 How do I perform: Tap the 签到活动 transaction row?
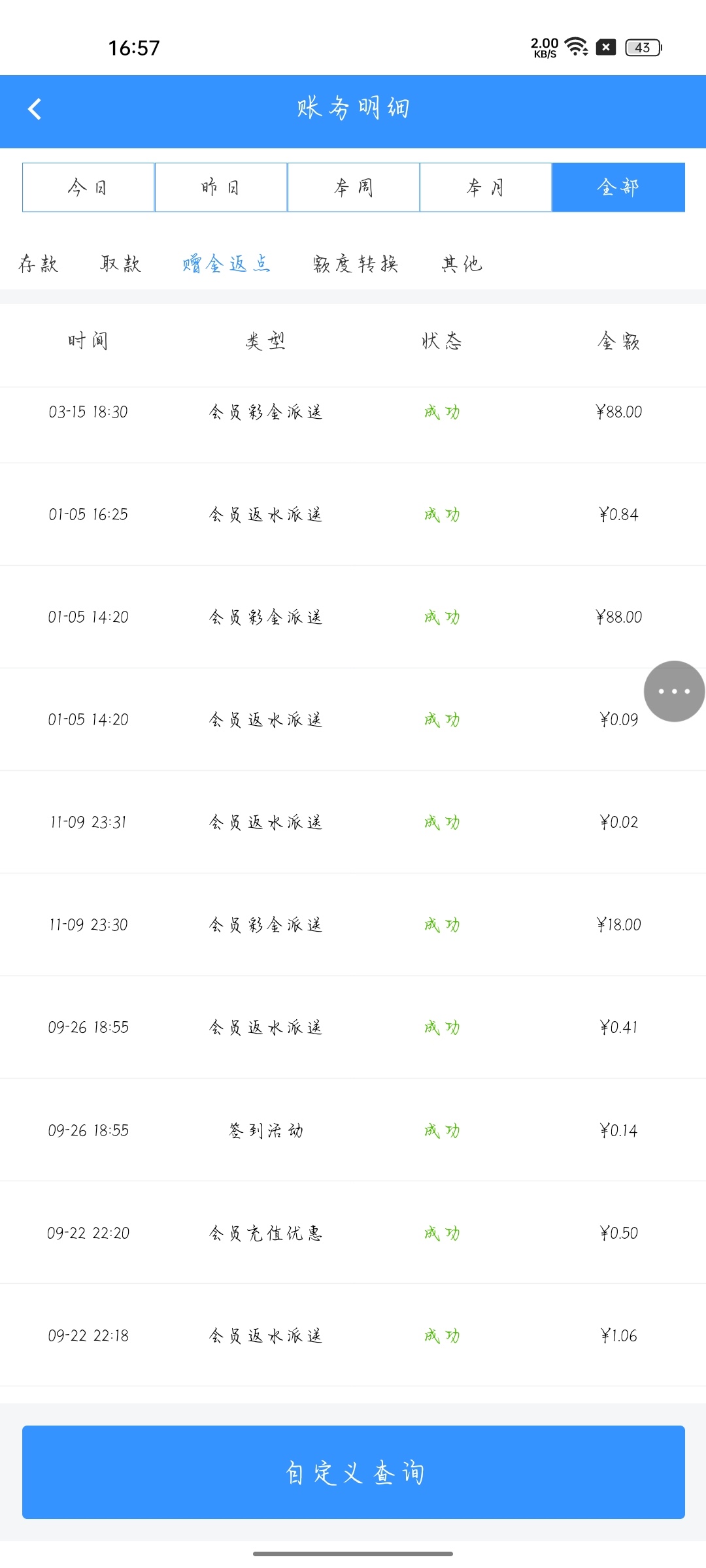tap(353, 1130)
